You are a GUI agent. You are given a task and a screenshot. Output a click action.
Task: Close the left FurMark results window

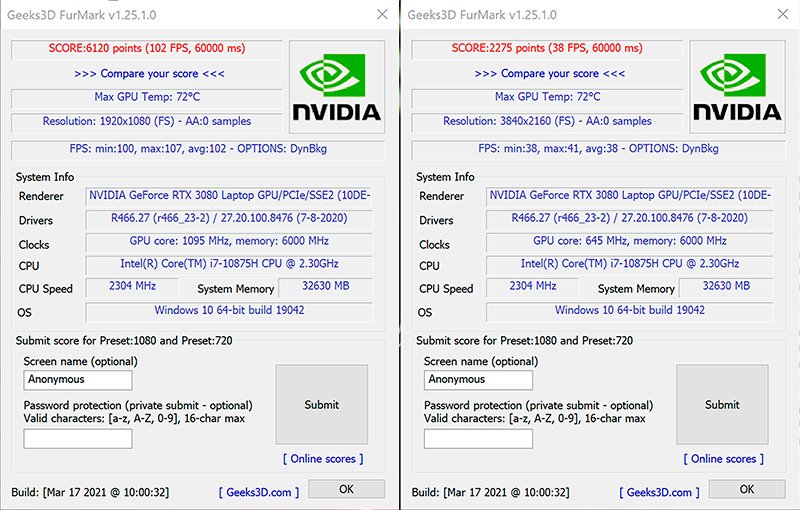[x=382, y=14]
